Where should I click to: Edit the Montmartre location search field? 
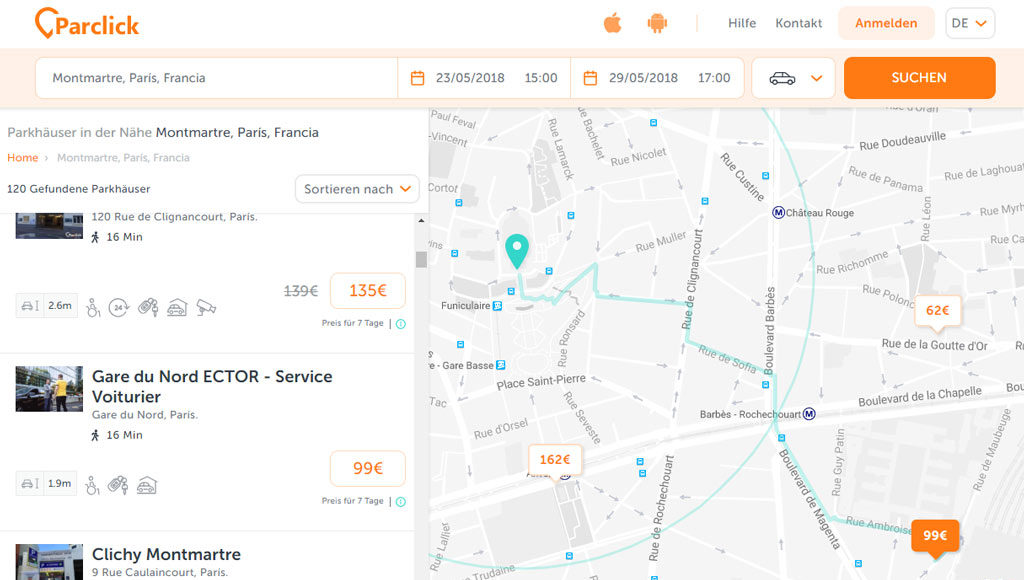tap(216, 78)
